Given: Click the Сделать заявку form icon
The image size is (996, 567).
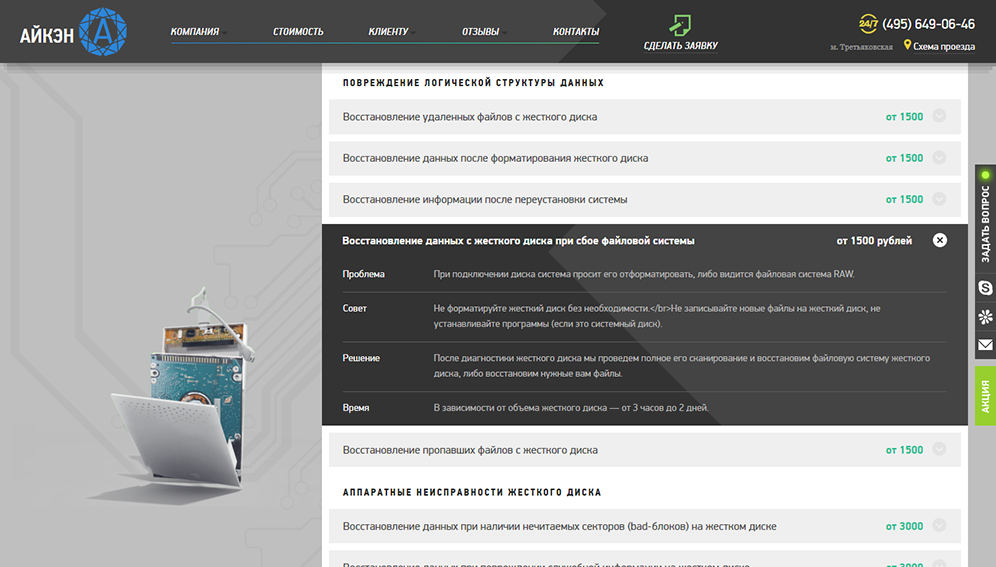Looking at the screenshot, I should tap(680, 24).
